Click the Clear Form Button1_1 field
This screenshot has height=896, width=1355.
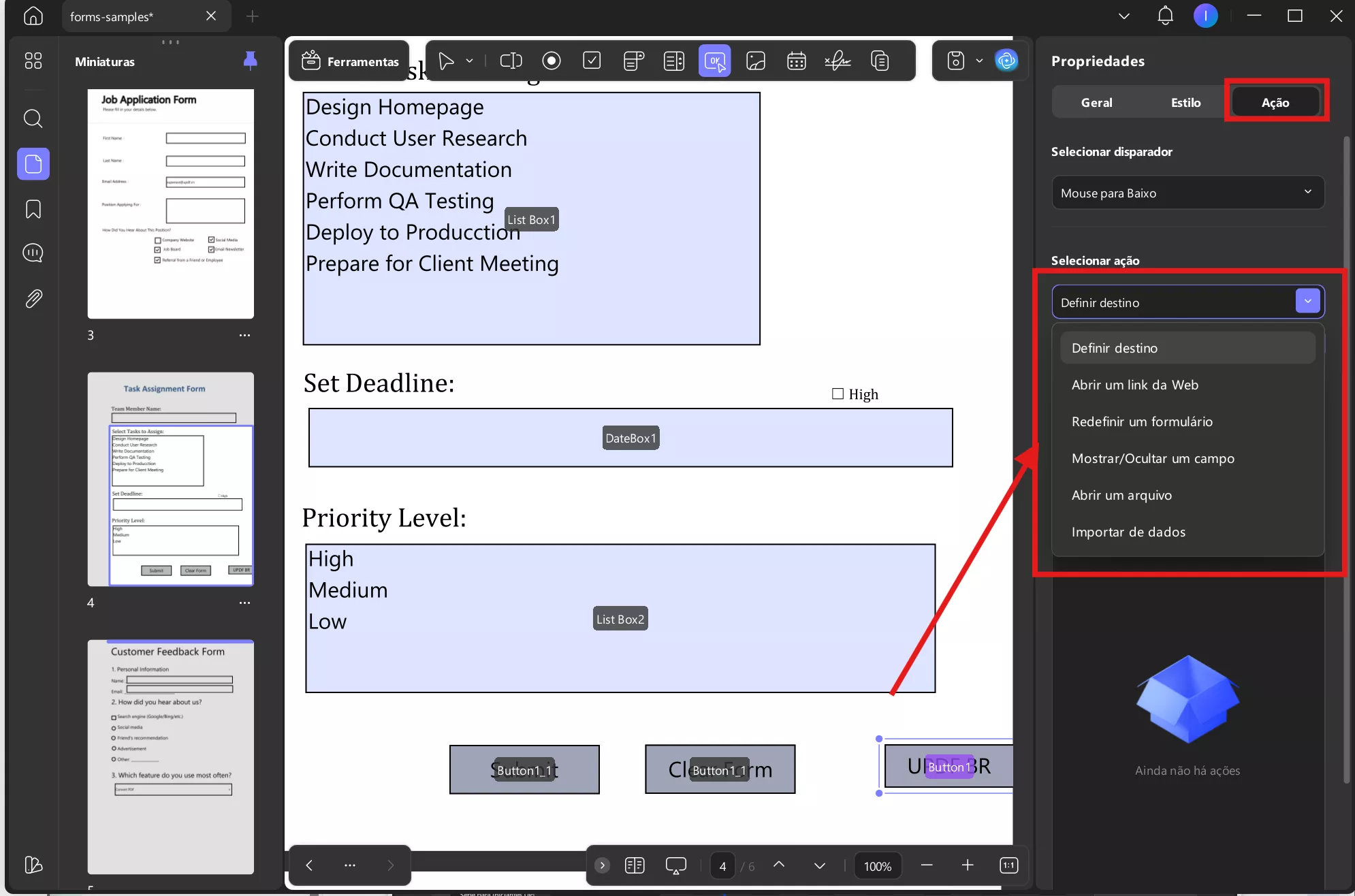720,769
